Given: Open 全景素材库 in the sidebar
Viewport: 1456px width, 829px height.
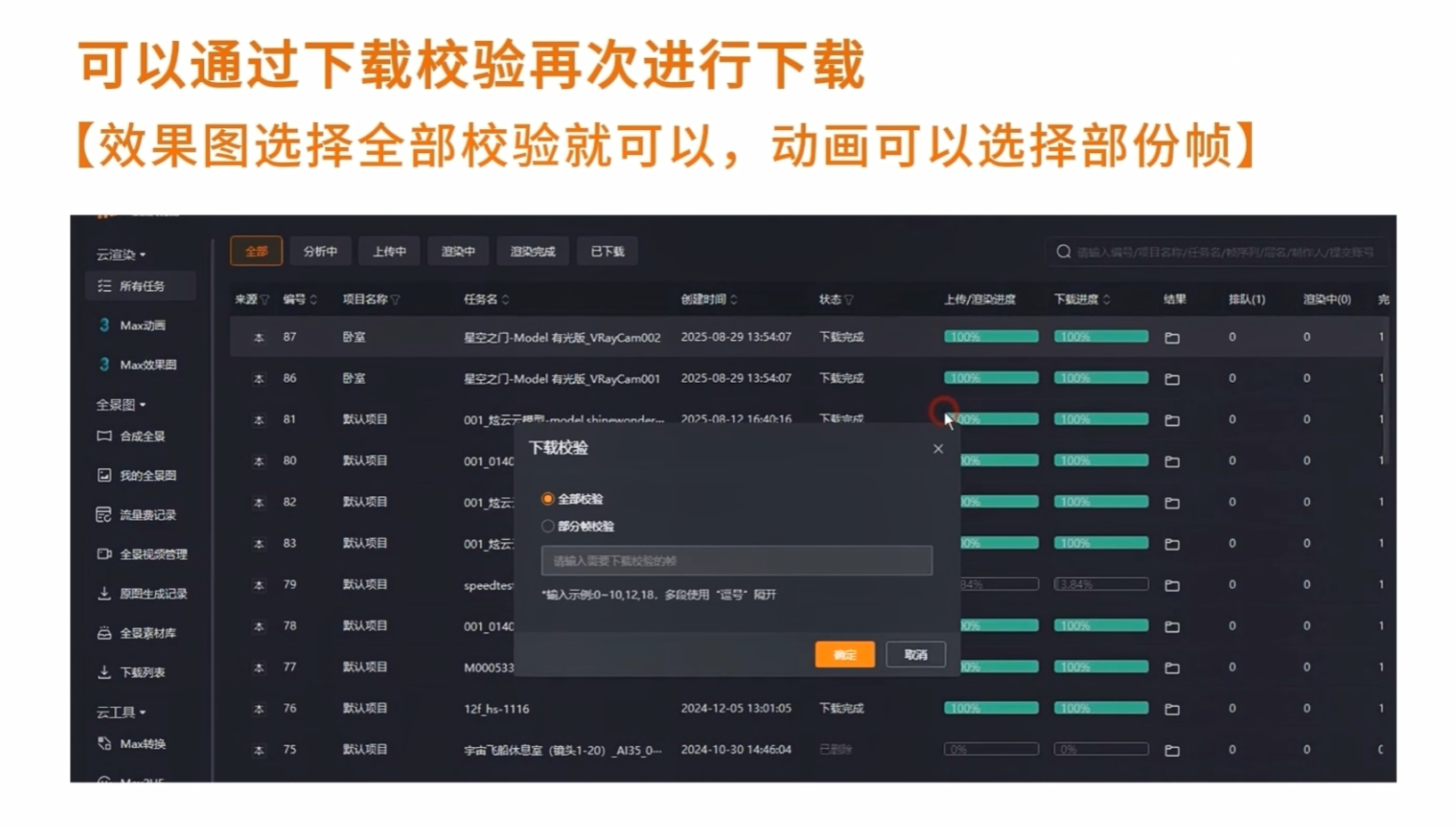Looking at the screenshot, I should [147, 633].
